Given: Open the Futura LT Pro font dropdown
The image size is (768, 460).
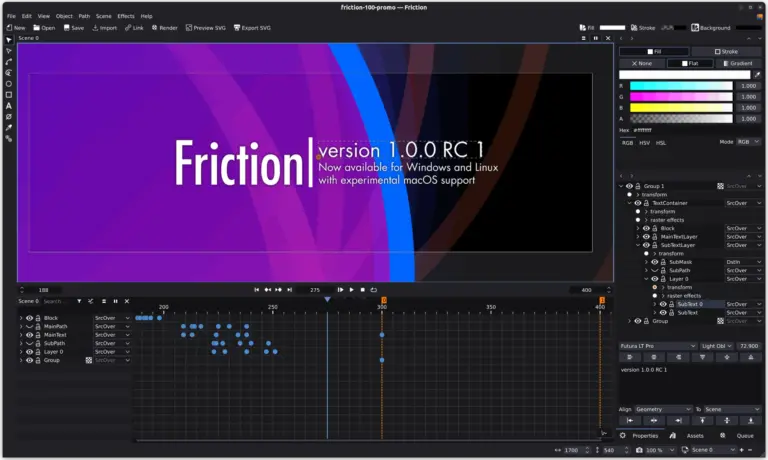Looking at the screenshot, I should tap(657, 346).
